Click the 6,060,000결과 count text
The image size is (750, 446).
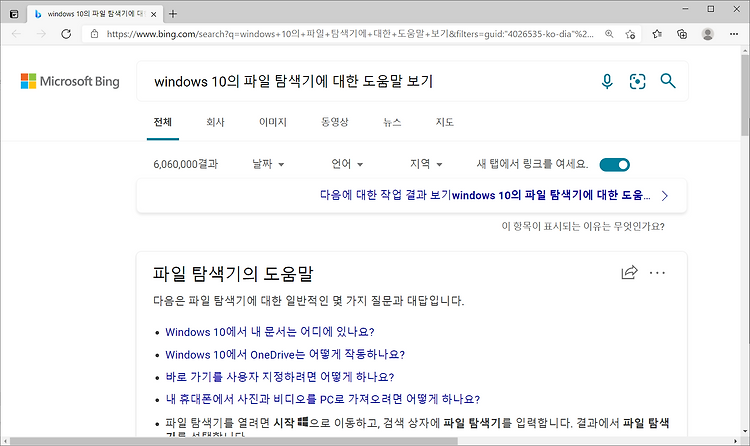(x=186, y=164)
